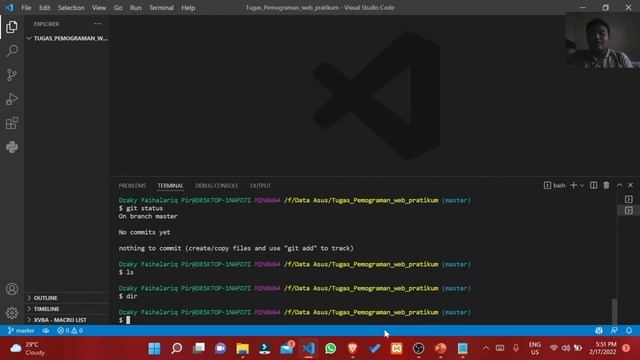The height and width of the screenshot is (360, 640).
Task: Open the Explorer view in activity bar
Action: [x=12, y=27]
